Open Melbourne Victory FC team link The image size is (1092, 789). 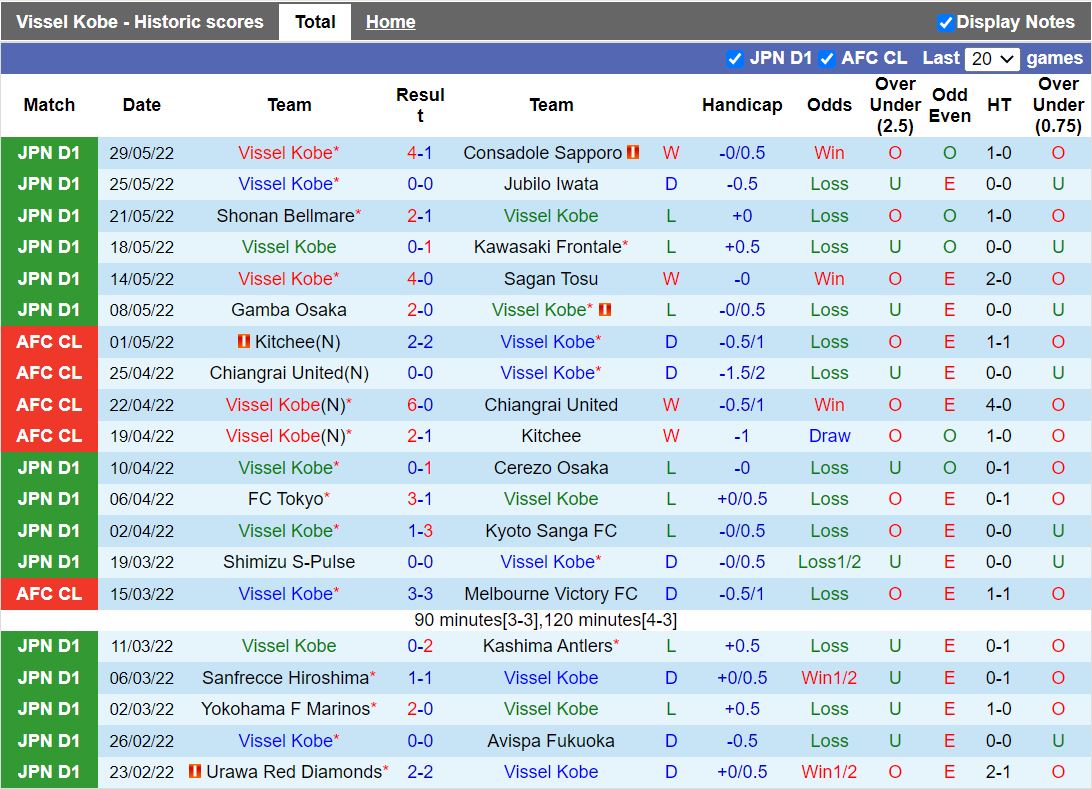[x=551, y=593]
